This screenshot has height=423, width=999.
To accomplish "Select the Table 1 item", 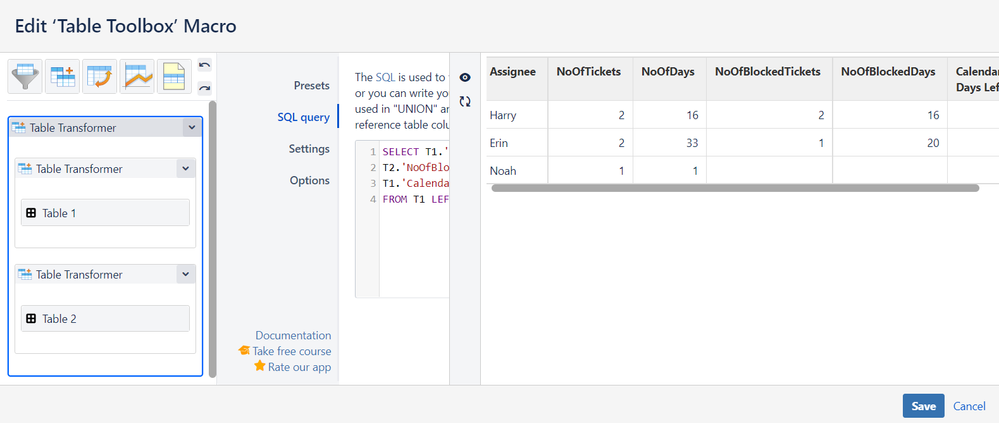I will point(105,213).
